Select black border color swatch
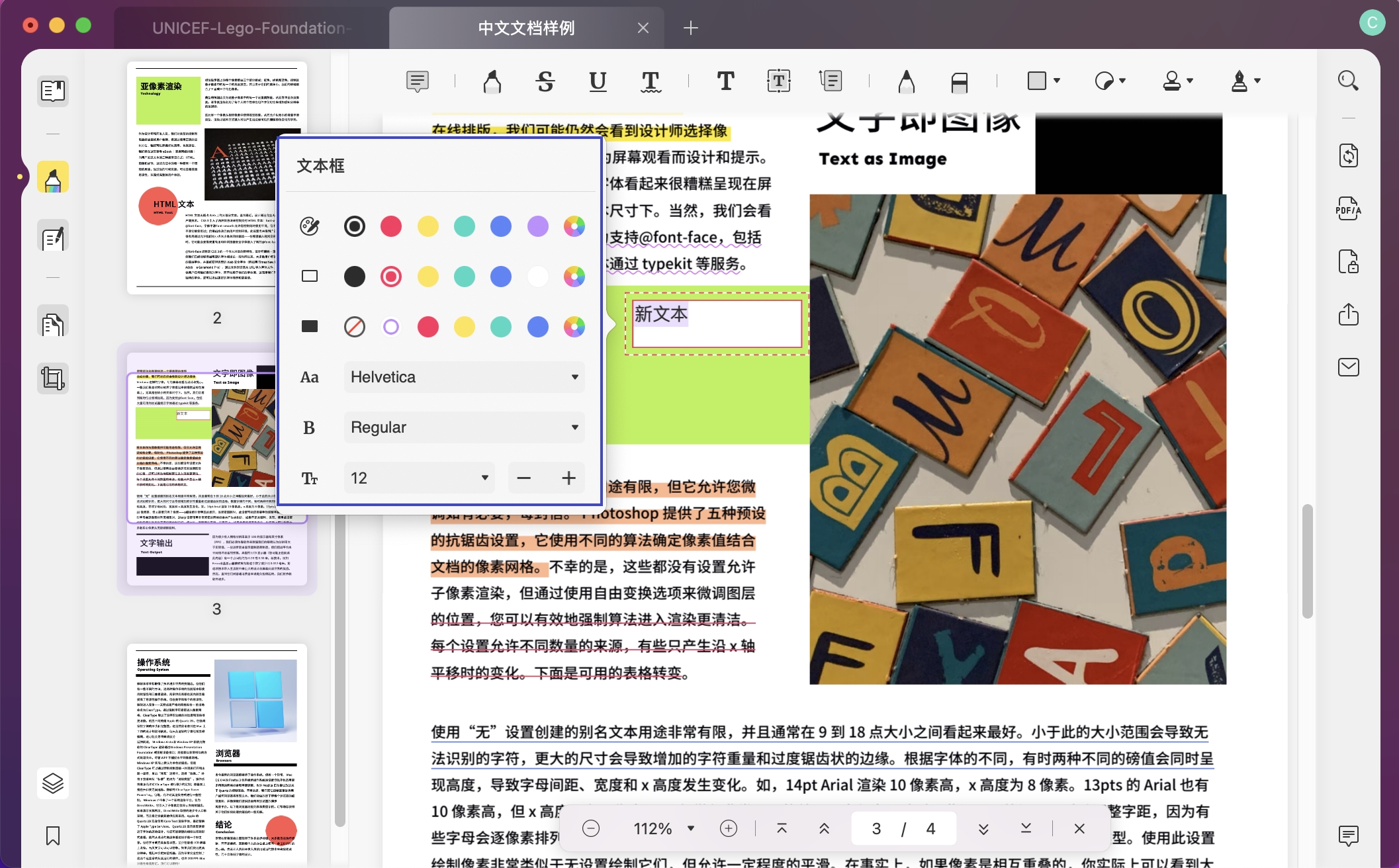Viewport: 1399px width, 868px height. point(355,277)
